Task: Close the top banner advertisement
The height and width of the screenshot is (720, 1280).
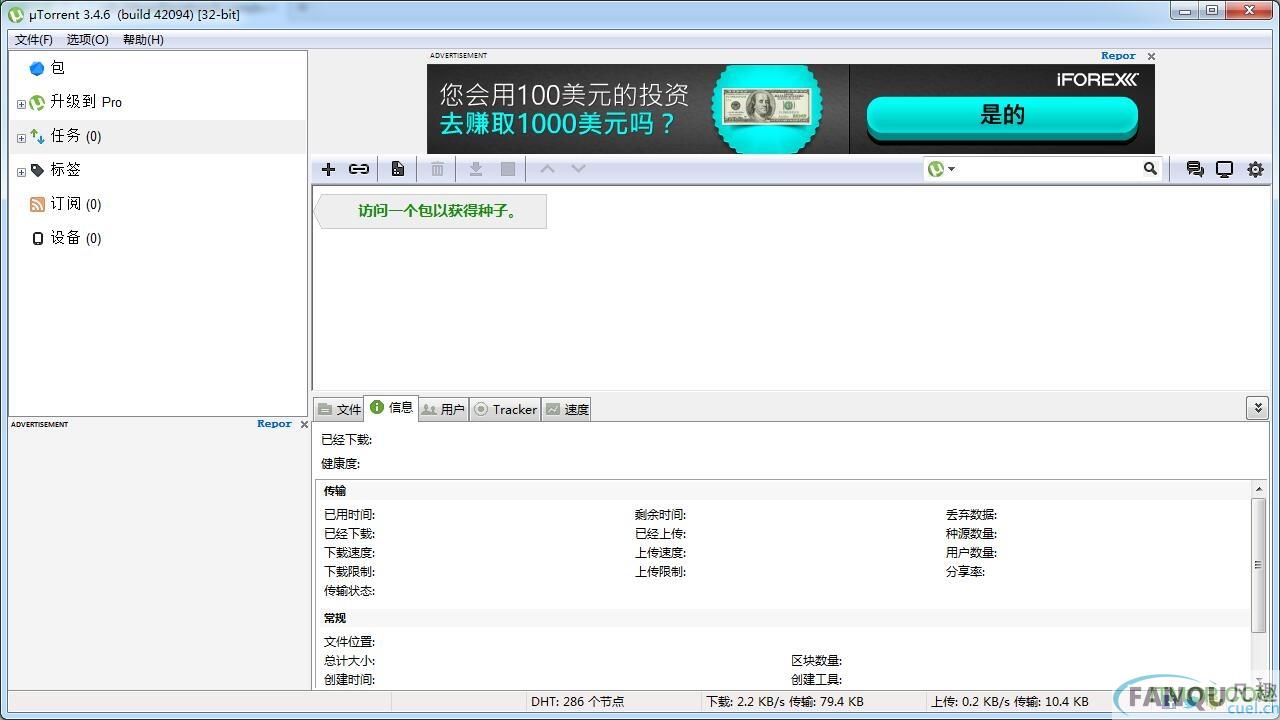Action: (x=1151, y=57)
